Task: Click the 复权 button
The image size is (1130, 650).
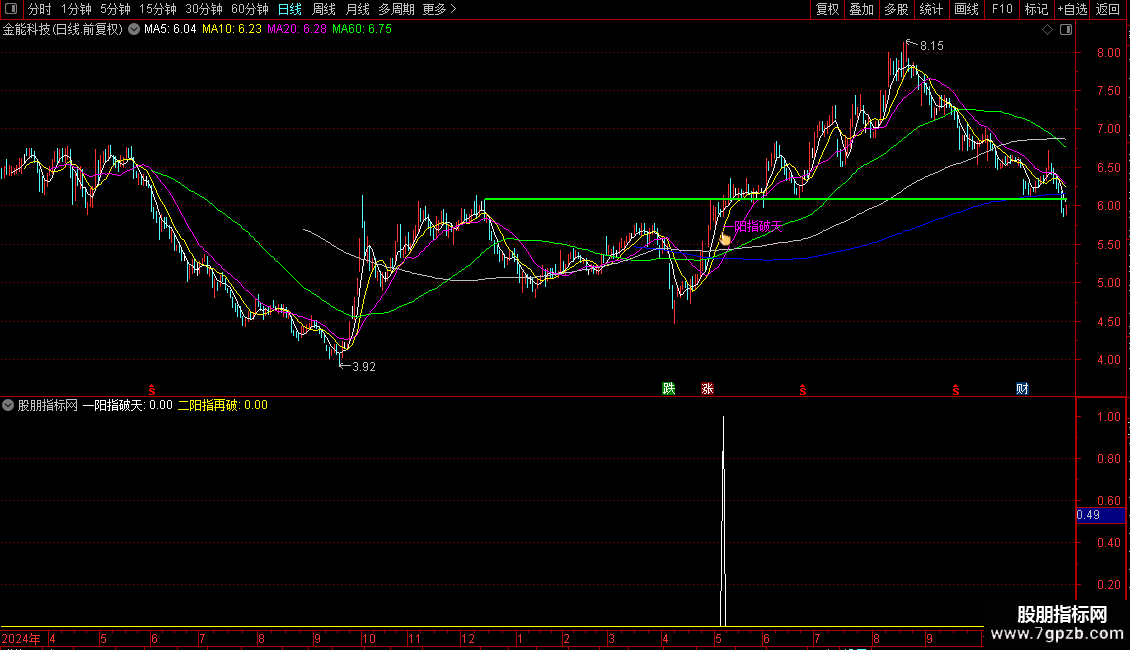Action: point(827,9)
